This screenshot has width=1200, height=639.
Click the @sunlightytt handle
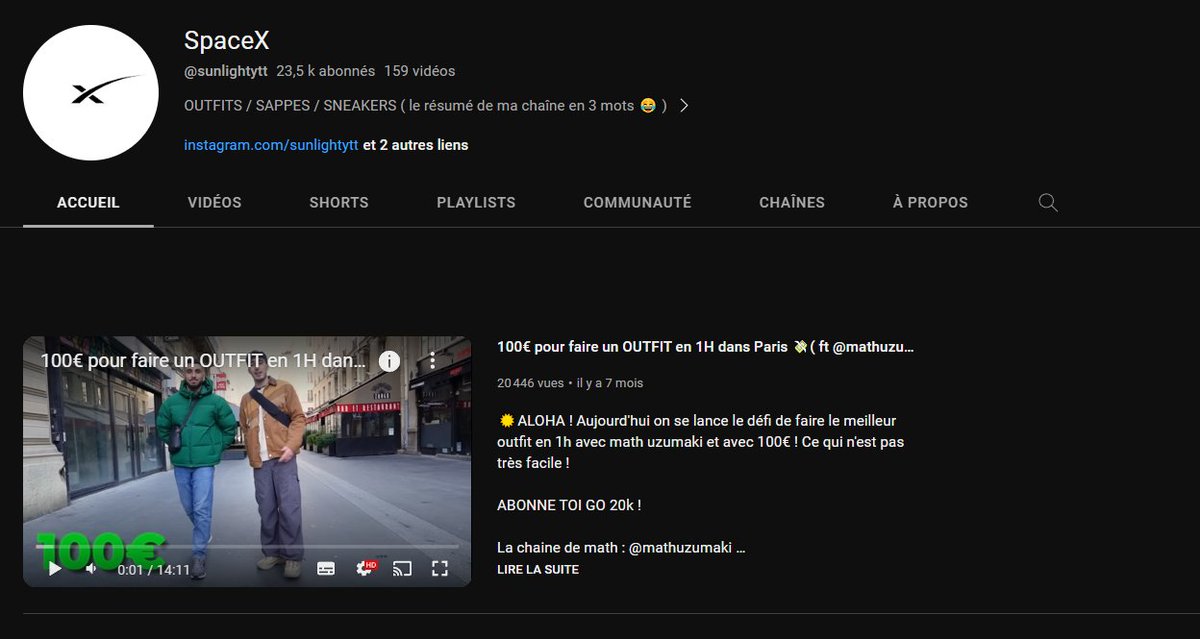(x=226, y=71)
